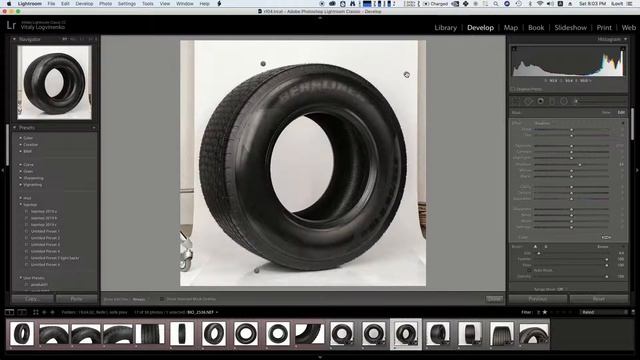Switch to Loupe view in toolbar

click(9, 312)
